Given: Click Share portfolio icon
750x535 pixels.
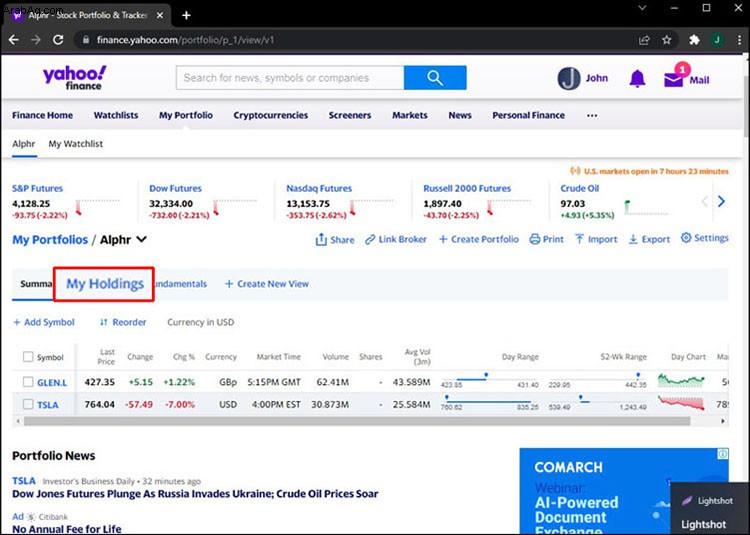Looking at the screenshot, I should [x=321, y=239].
